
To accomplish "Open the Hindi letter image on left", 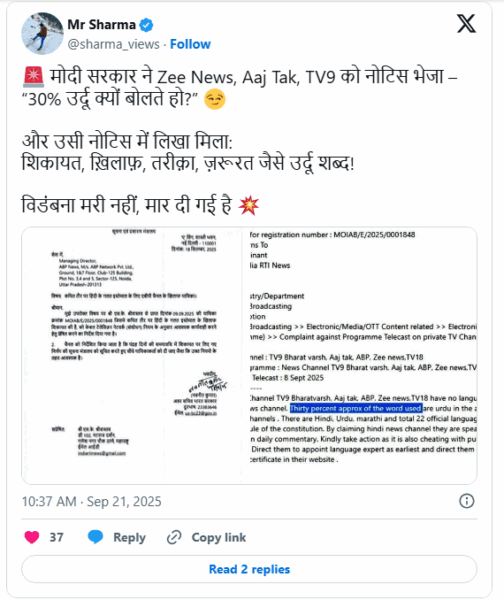I will (132, 355).
